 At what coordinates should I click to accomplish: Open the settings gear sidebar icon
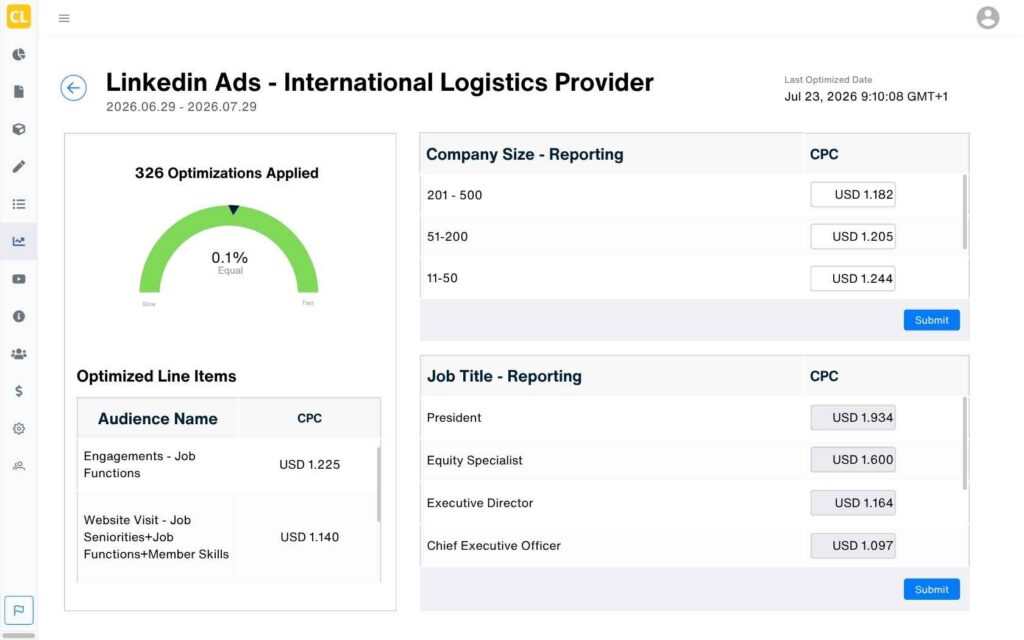point(19,428)
